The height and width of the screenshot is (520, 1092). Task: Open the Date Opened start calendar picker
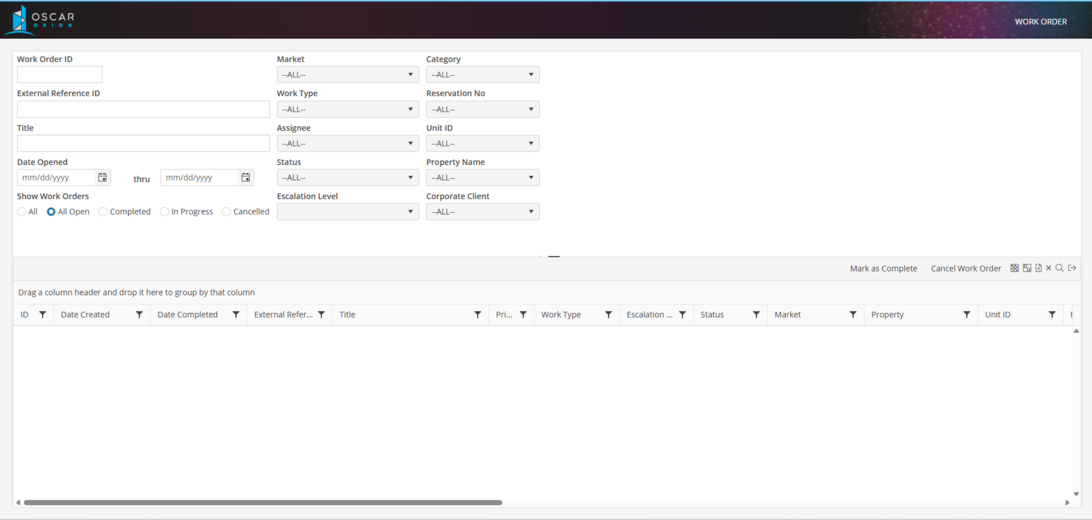click(102, 178)
